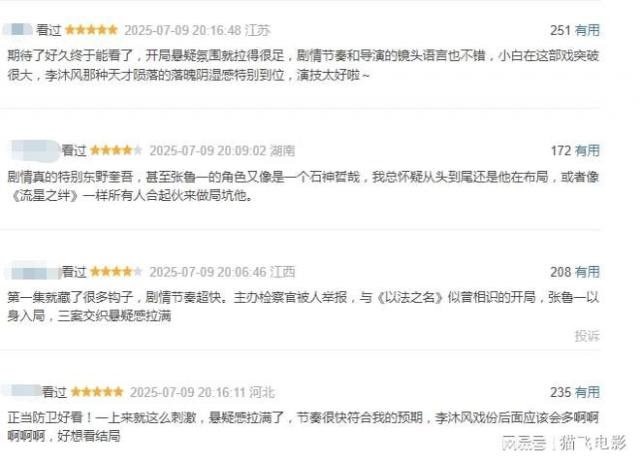Click the watermark text in bottom-right corner
640x463 pixels.
(564, 443)
